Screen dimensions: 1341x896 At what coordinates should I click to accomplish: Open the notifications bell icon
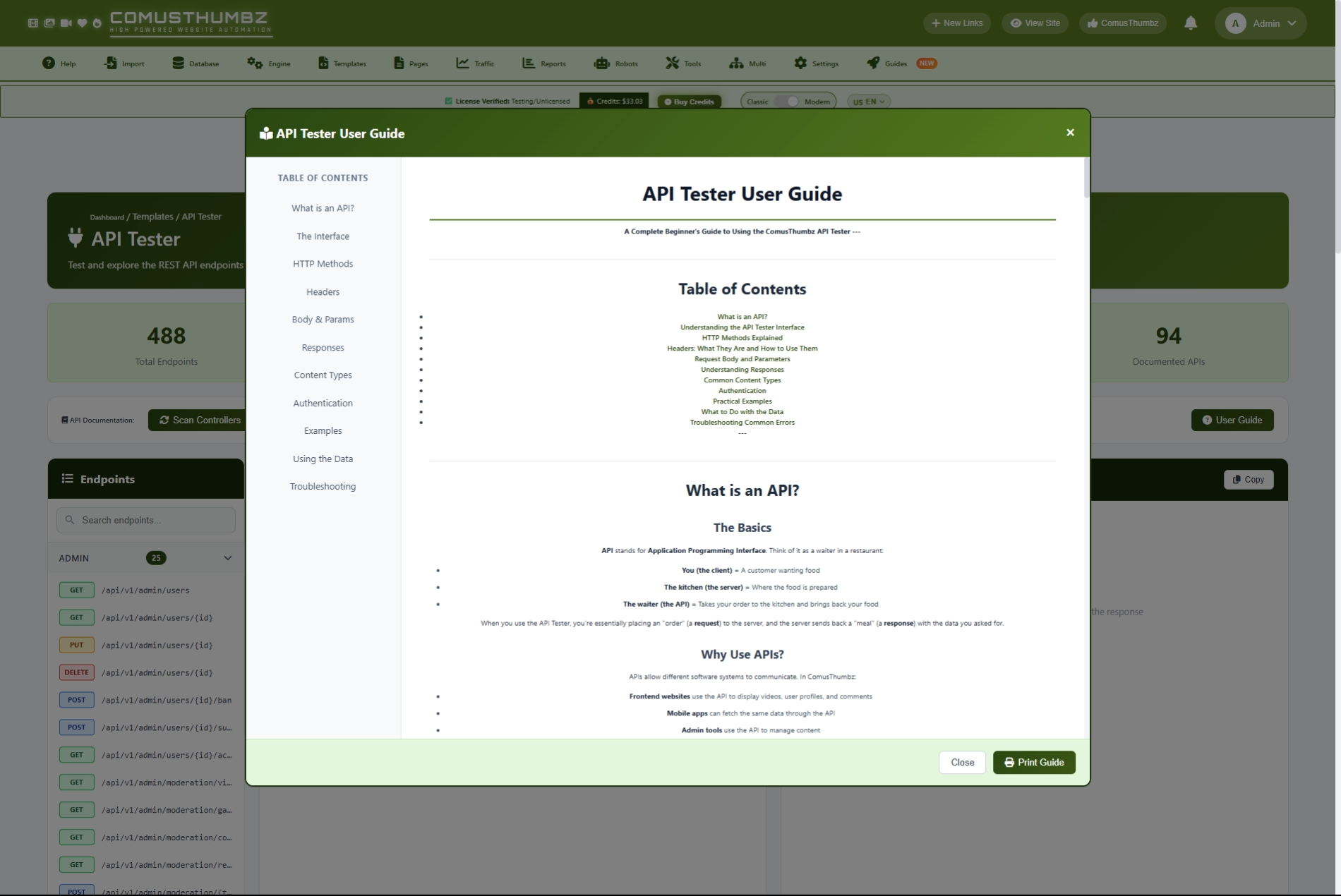[x=1191, y=23]
